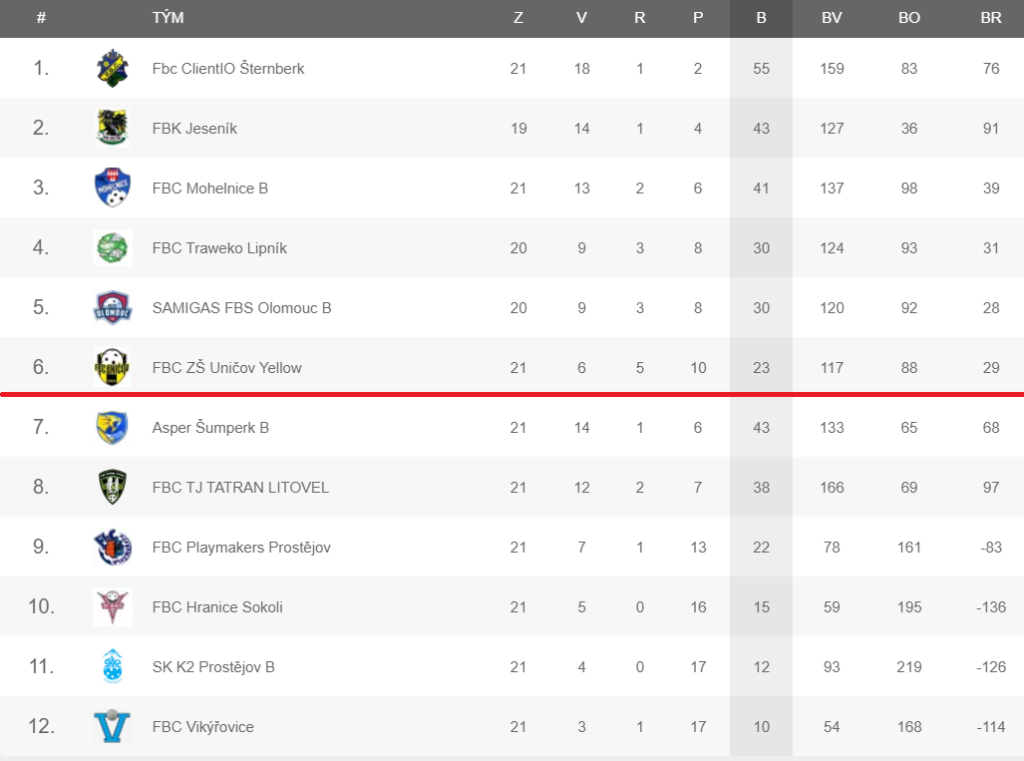Click the Z games-played column header
Image resolution: width=1024 pixels, height=761 pixels.
[519, 18]
